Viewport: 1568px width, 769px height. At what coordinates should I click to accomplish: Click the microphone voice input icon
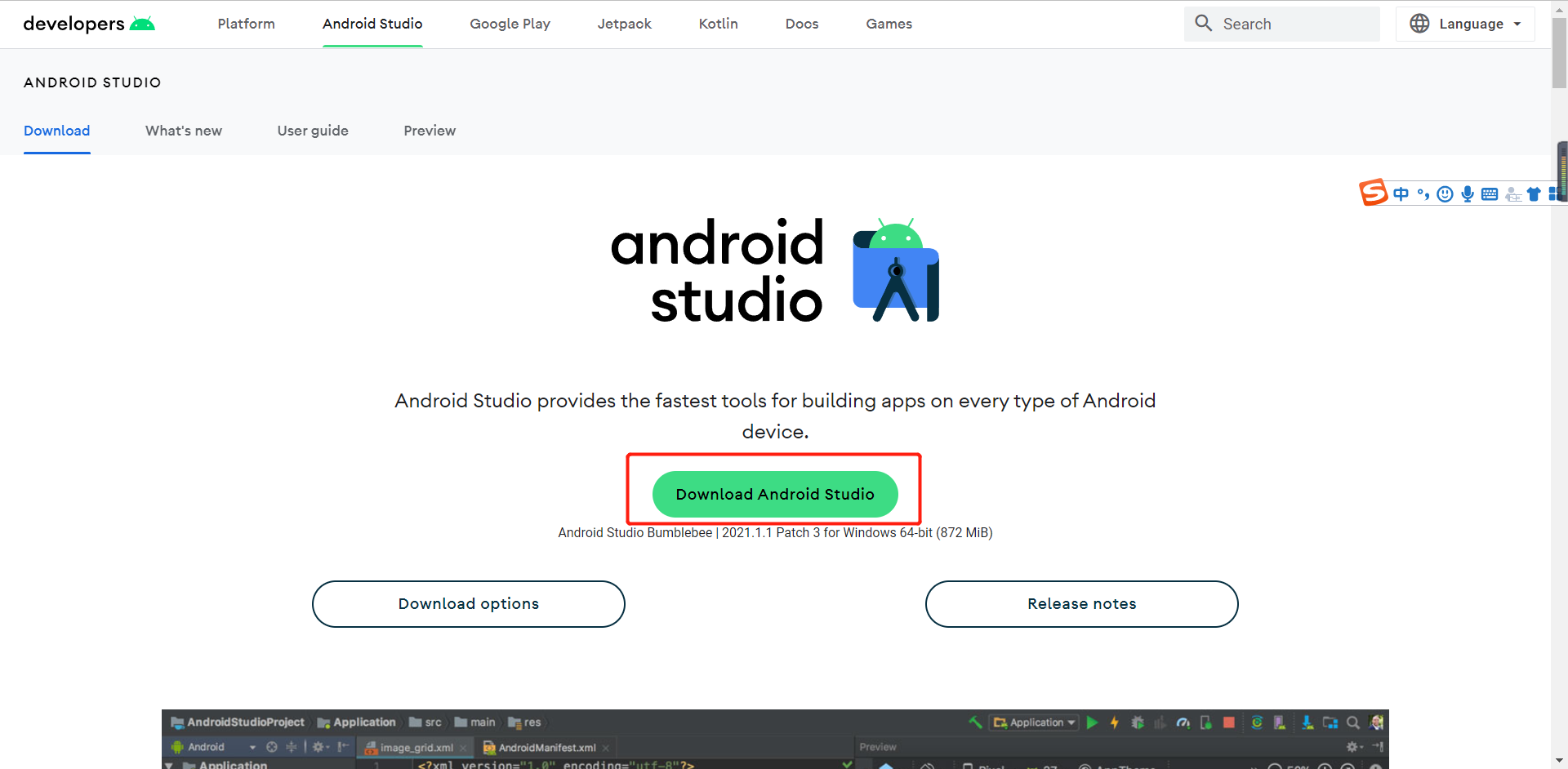[x=1468, y=193]
